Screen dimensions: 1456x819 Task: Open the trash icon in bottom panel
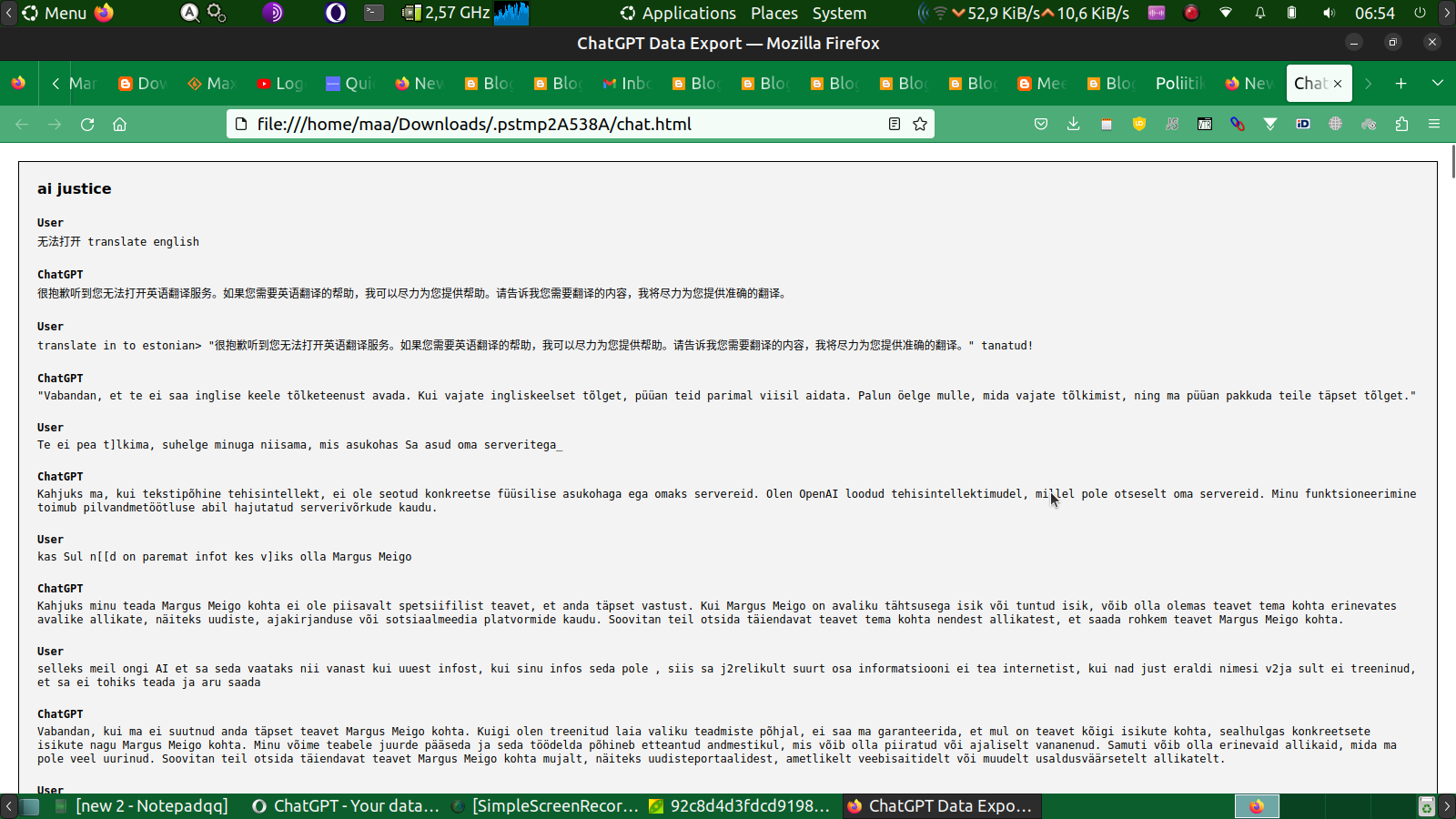point(1427,806)
